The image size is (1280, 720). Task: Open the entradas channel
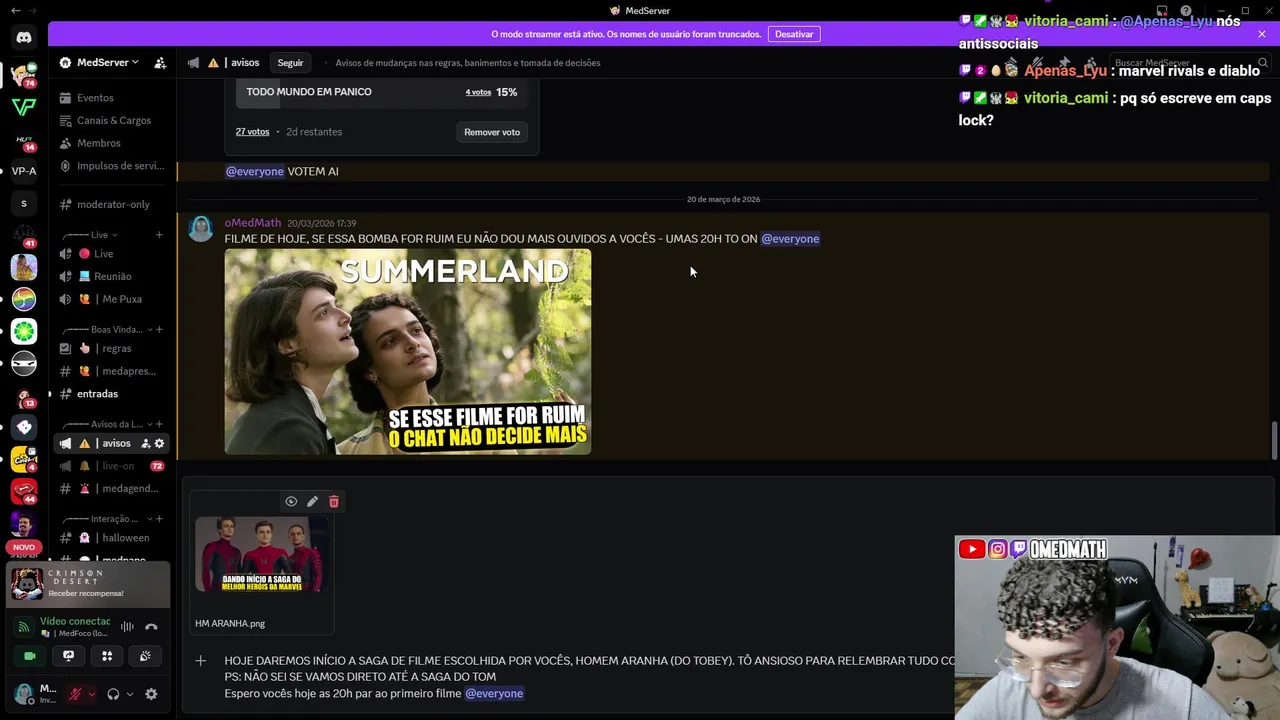pos(110,394)
